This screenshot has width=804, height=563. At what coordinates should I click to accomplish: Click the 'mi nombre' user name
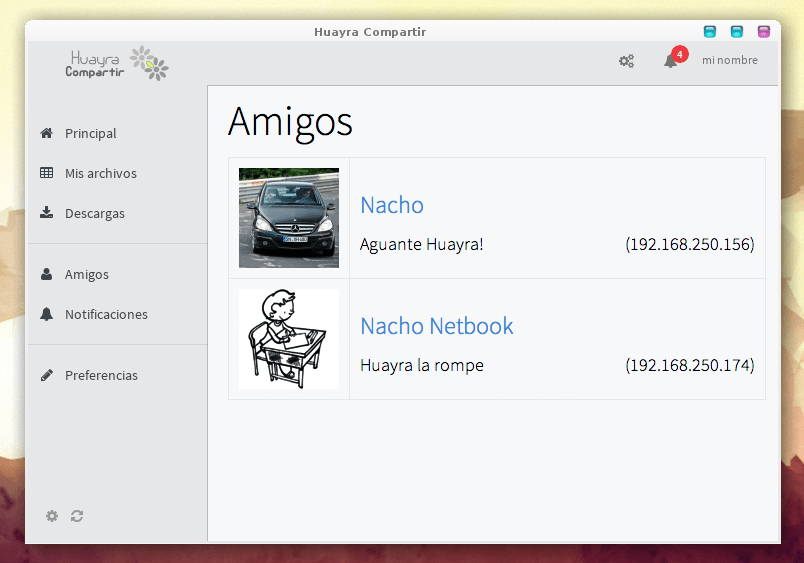coord(729,61)
